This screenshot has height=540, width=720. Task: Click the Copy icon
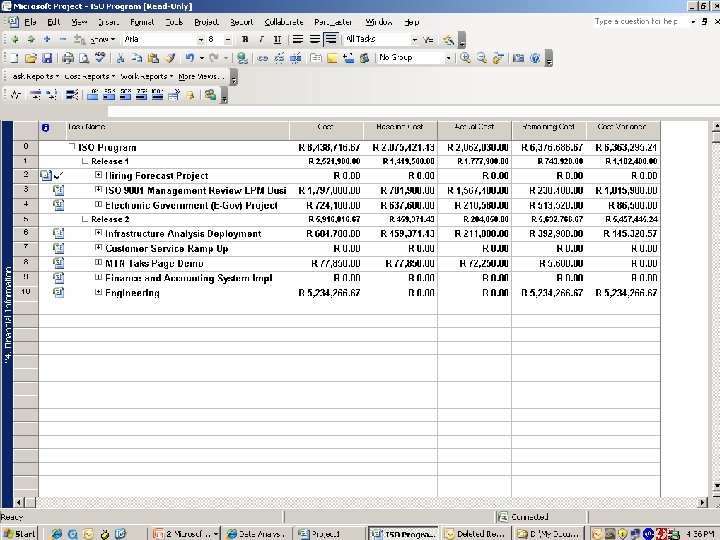click(x=137, y=58)
